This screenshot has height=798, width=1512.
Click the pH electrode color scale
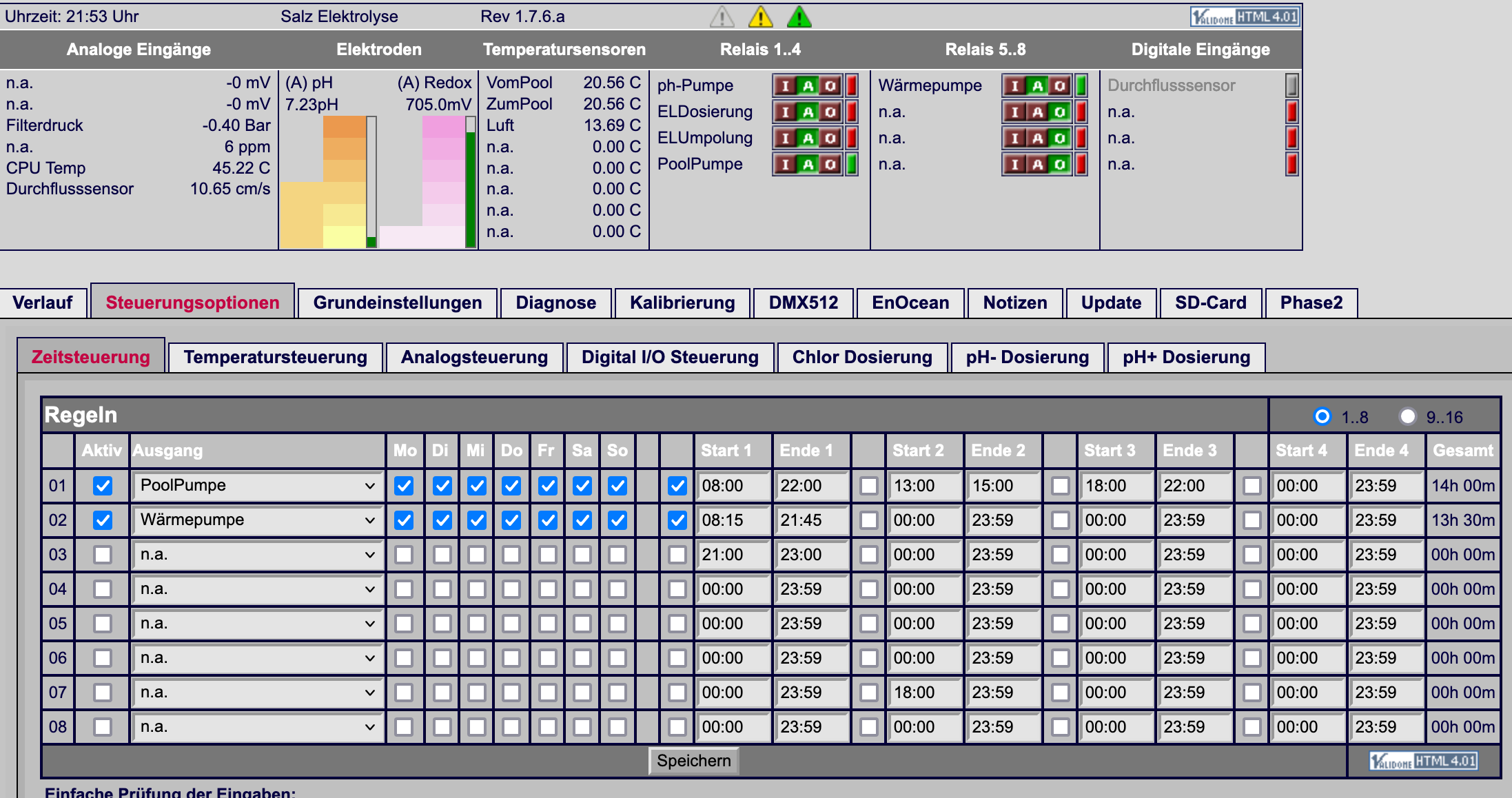click(324, 182)
